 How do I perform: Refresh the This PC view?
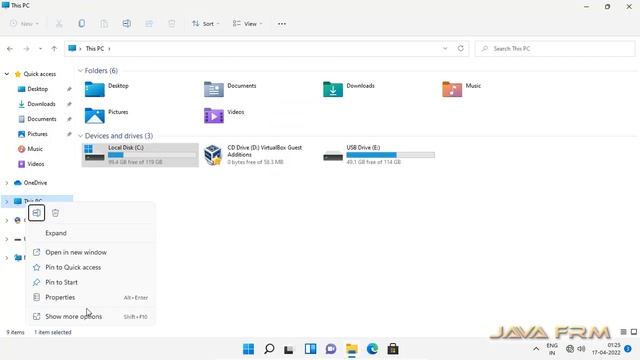click(x=460, y=48)
